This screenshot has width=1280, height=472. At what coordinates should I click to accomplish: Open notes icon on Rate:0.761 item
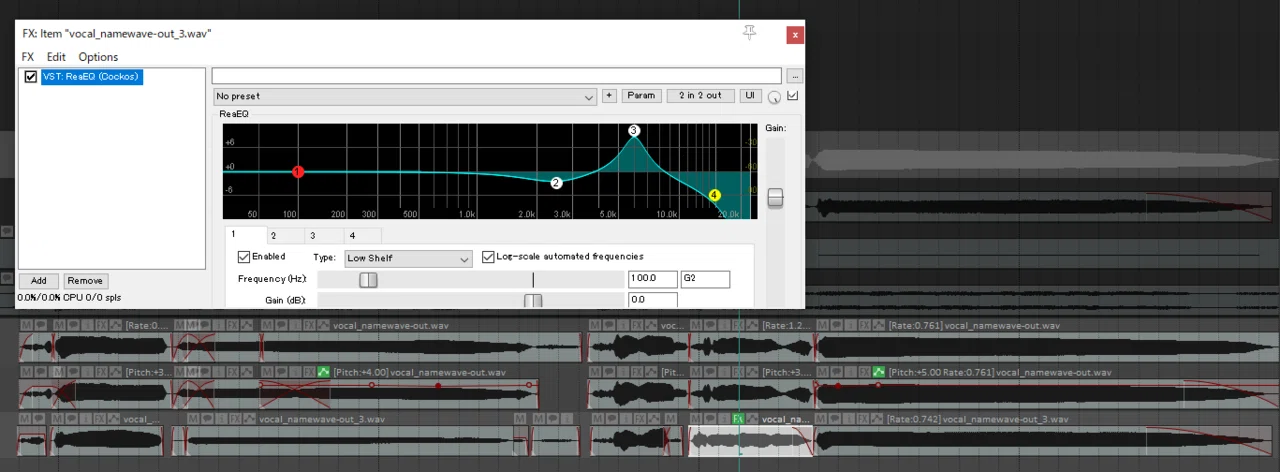[836, 326]
